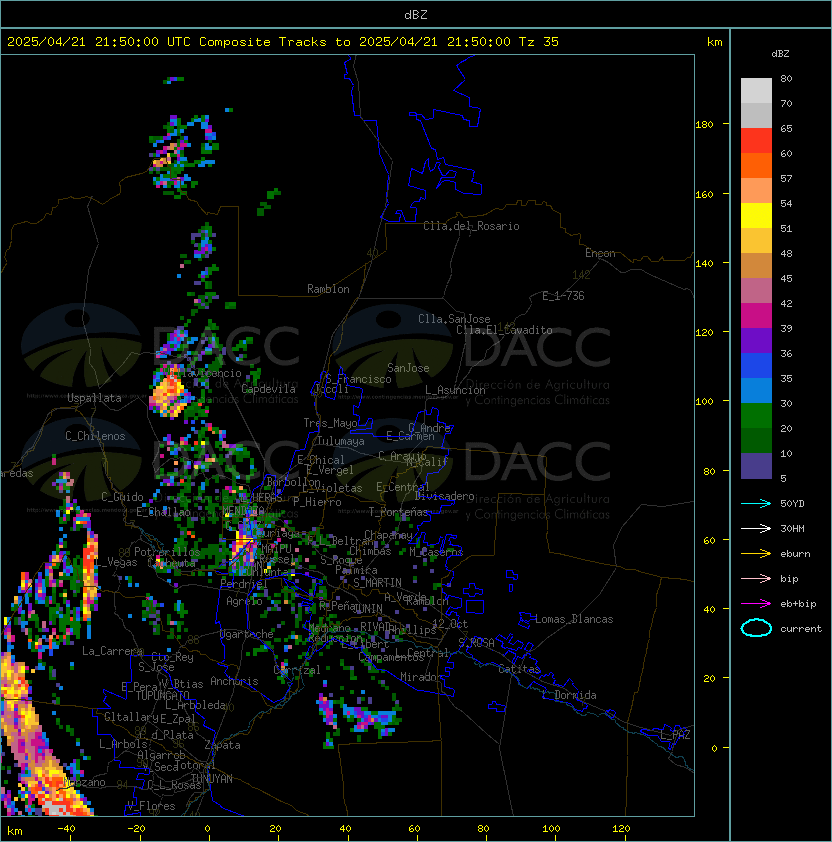Click the '42' value on dBZ scale

pos(786,303)
